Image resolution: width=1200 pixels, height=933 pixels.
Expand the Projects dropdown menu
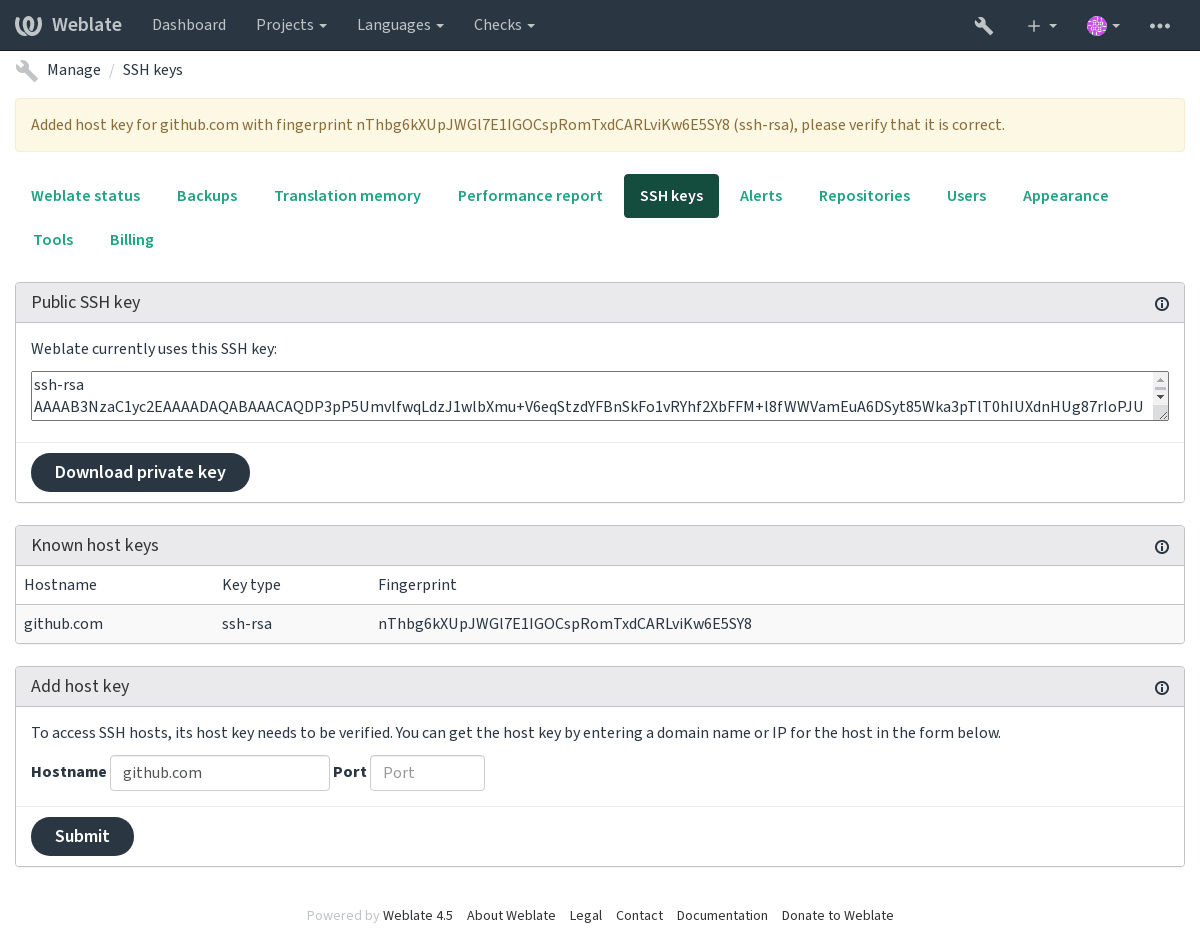291,25
